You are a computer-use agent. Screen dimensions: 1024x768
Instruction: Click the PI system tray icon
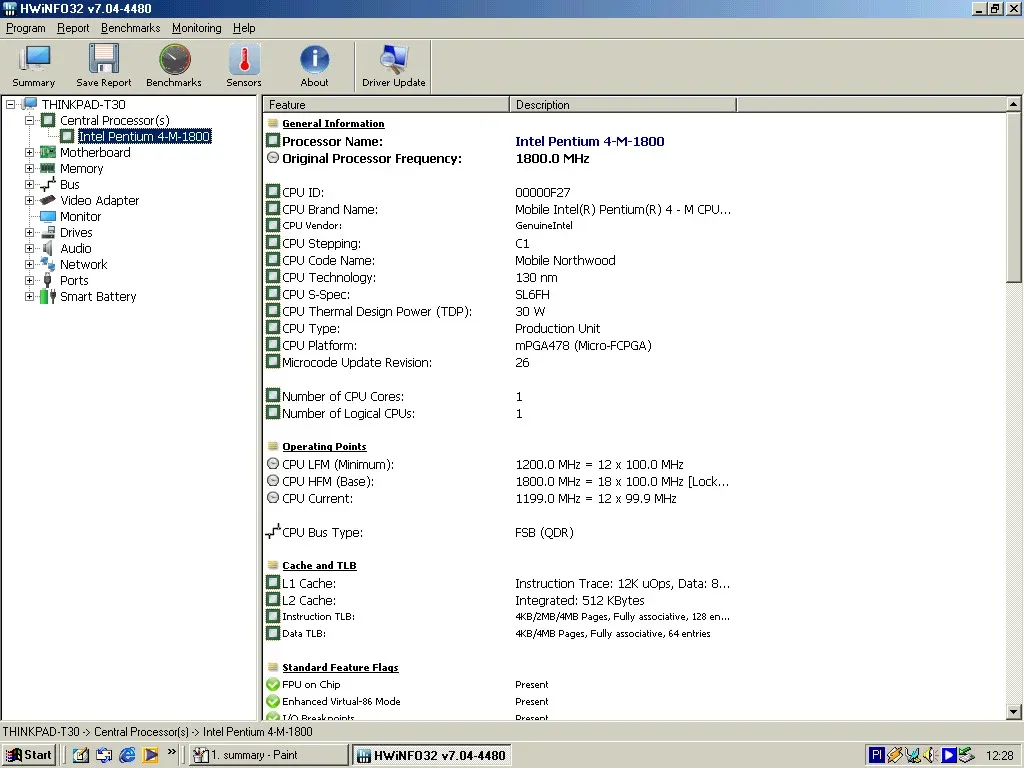pos(876,755)
